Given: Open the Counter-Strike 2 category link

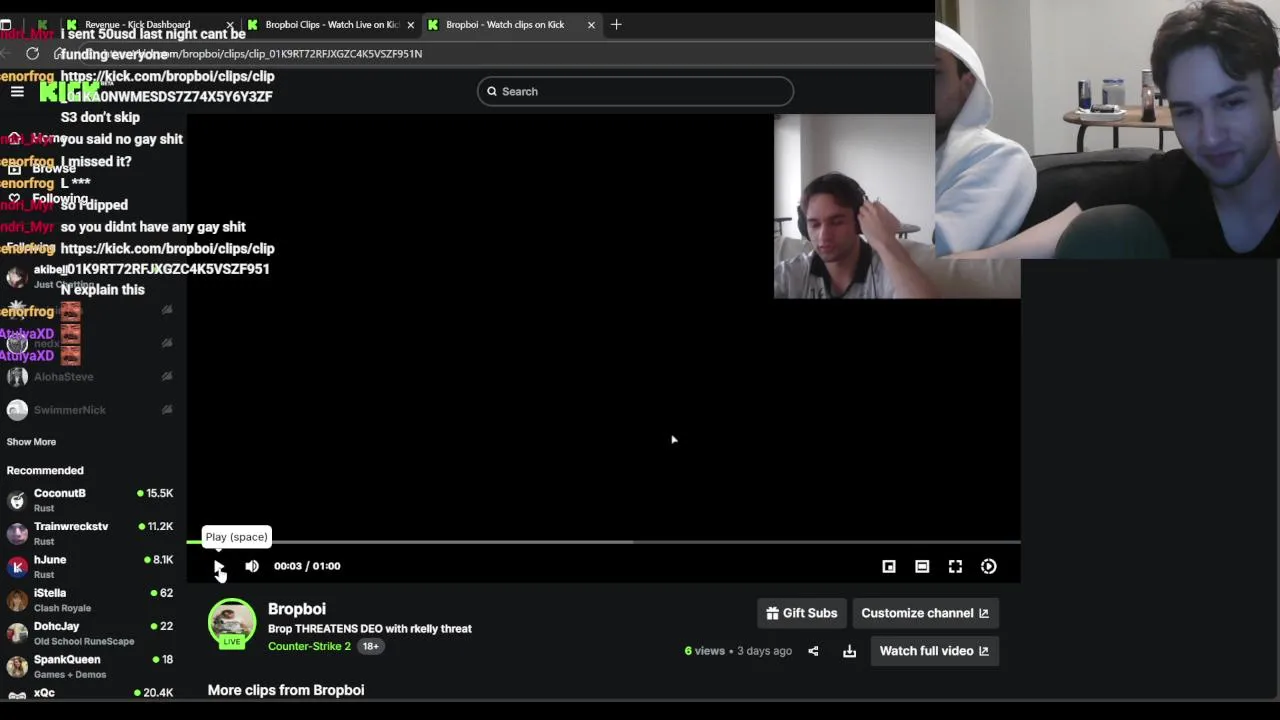Looking at the screenshot, I should pyautogui.click(x=309, y=646).
